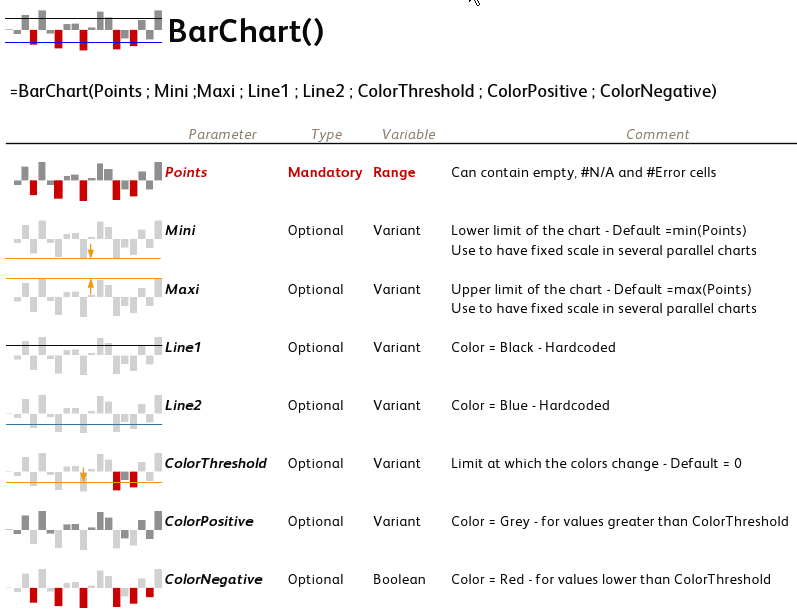Click the BarChart() heading text
This screenshot has width=797, height=612.
[x=245, y=32]
